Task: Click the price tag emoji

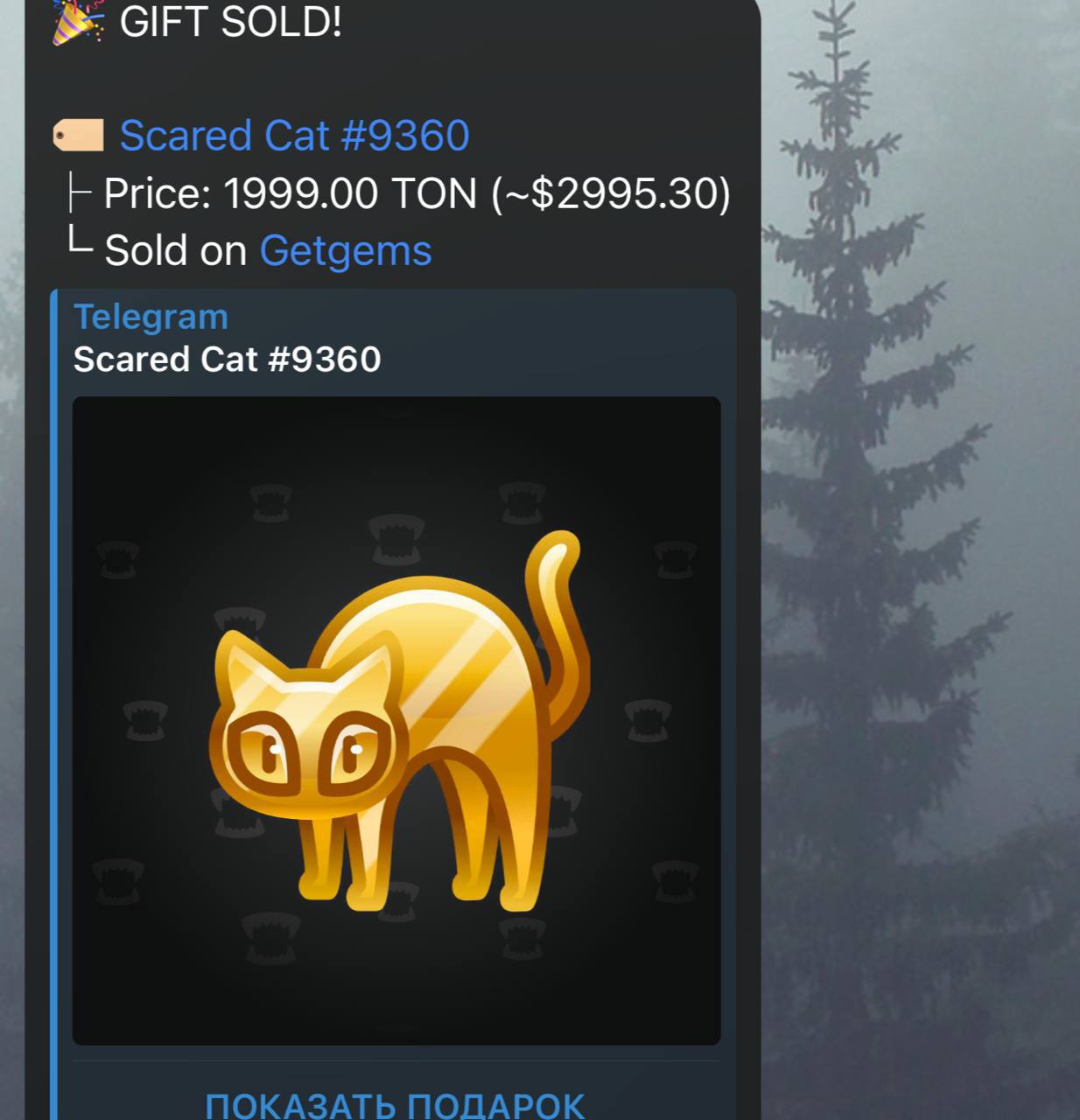Action: pos(79,136)
